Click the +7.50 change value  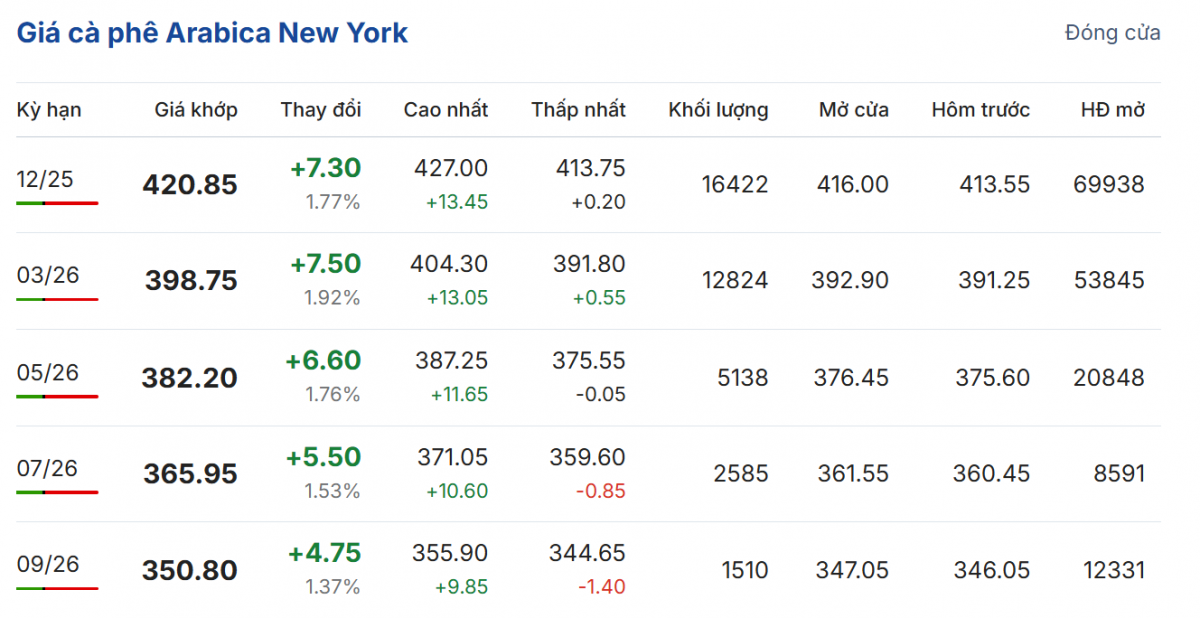(325, 264)
